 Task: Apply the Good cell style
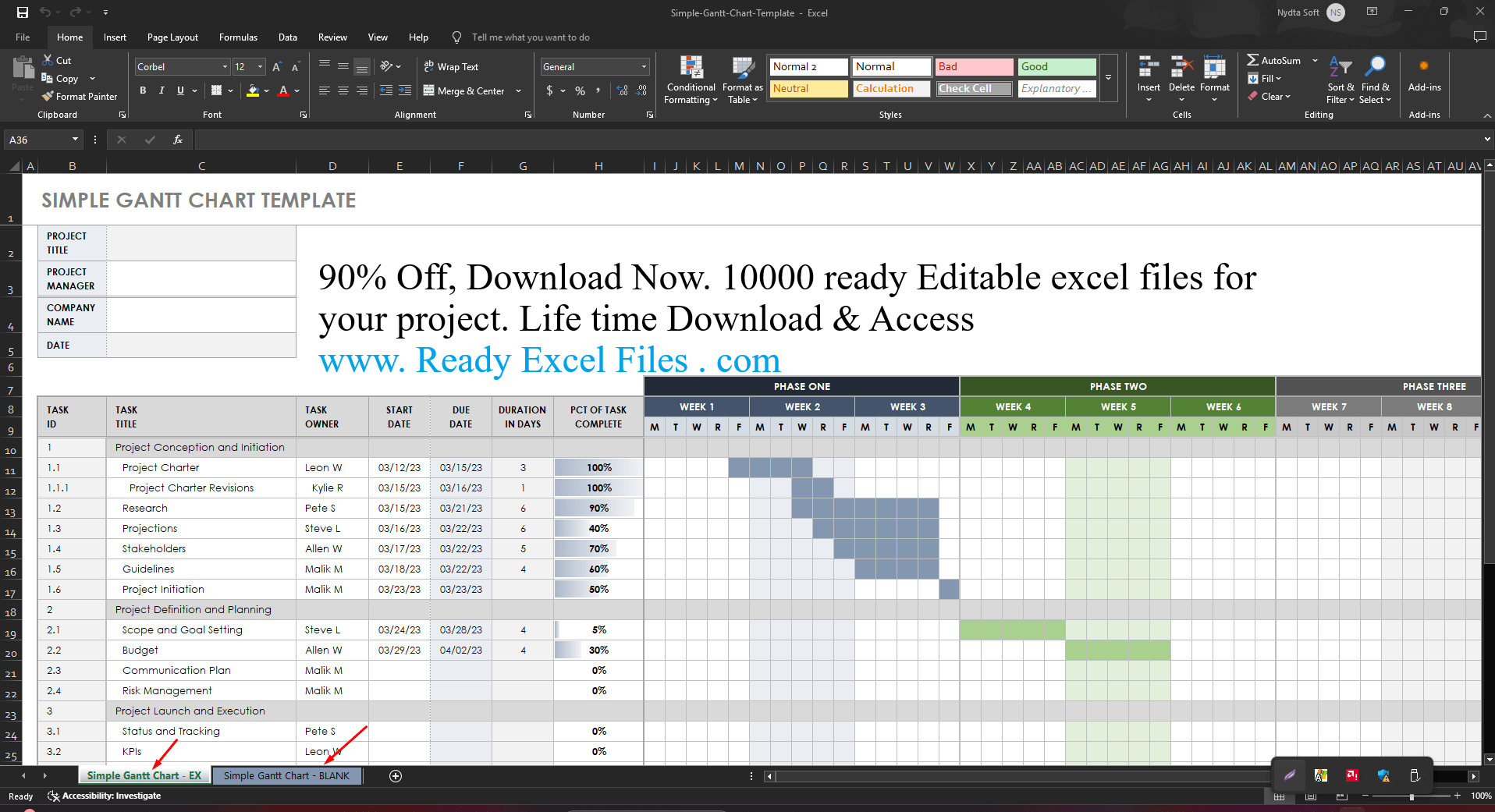tap(1057, 67)
